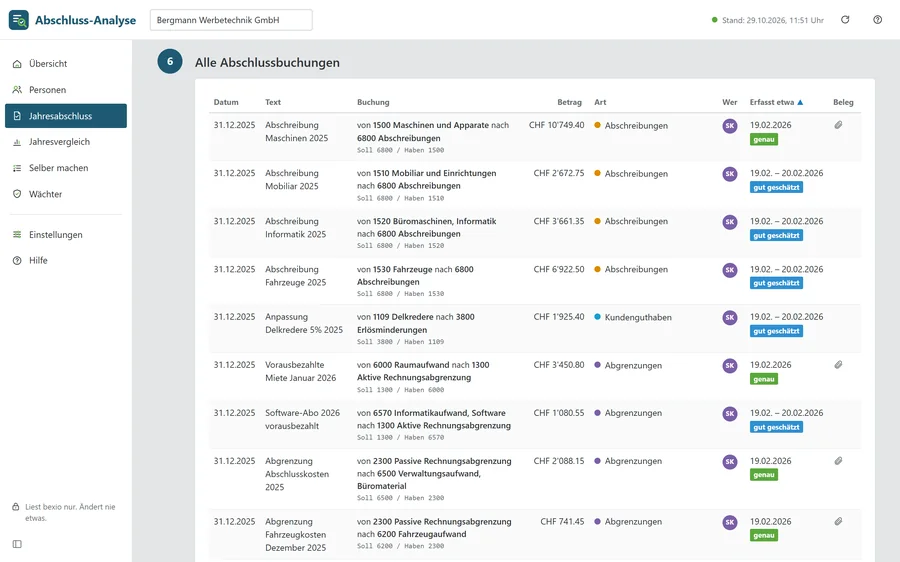Sort table by Erfasst etwa column
Viewport: 900px width, 562px height.
click(x=776, y=102)
